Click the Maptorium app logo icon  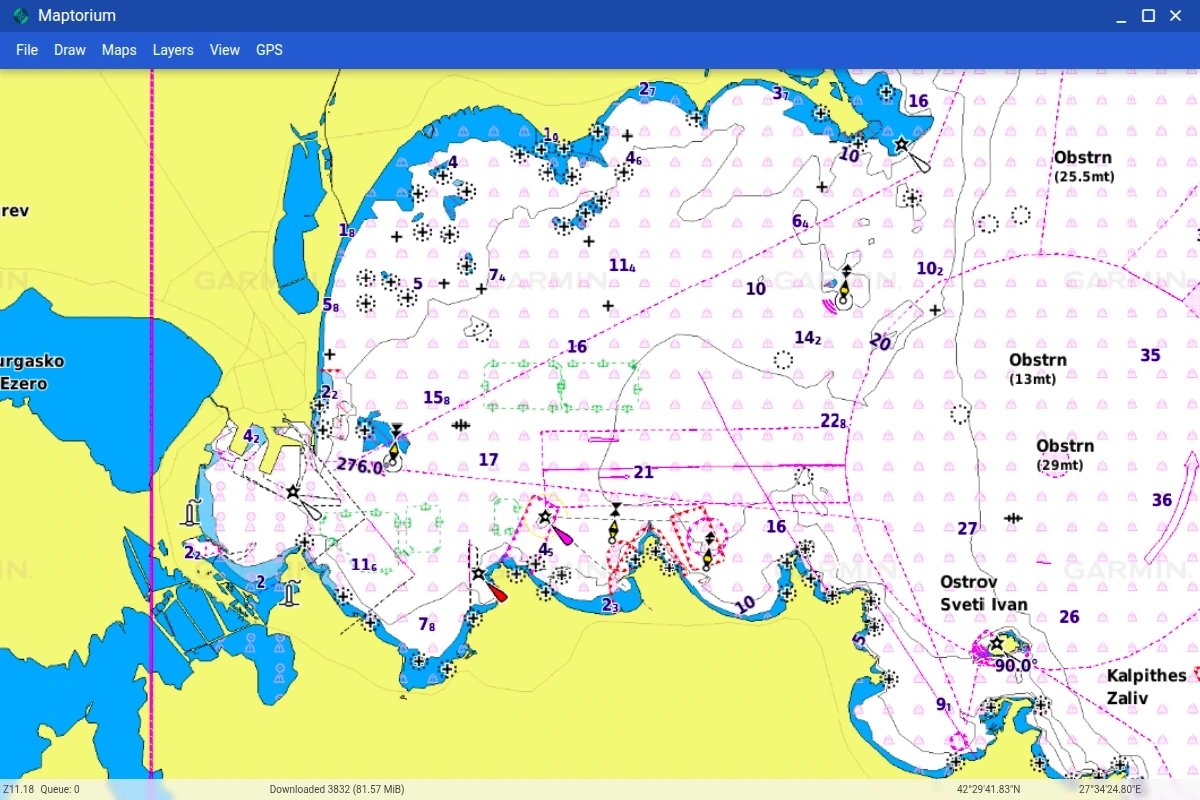tap(21, 16)
